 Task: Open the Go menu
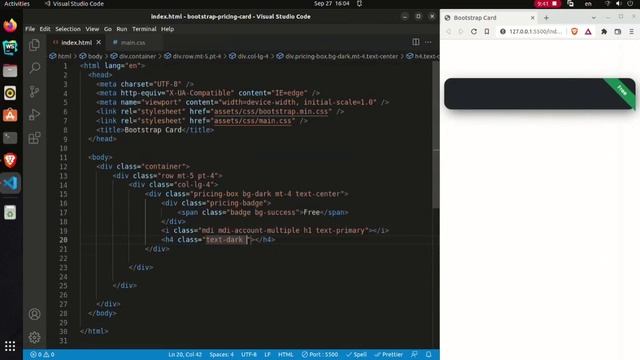tap(108, 29)
